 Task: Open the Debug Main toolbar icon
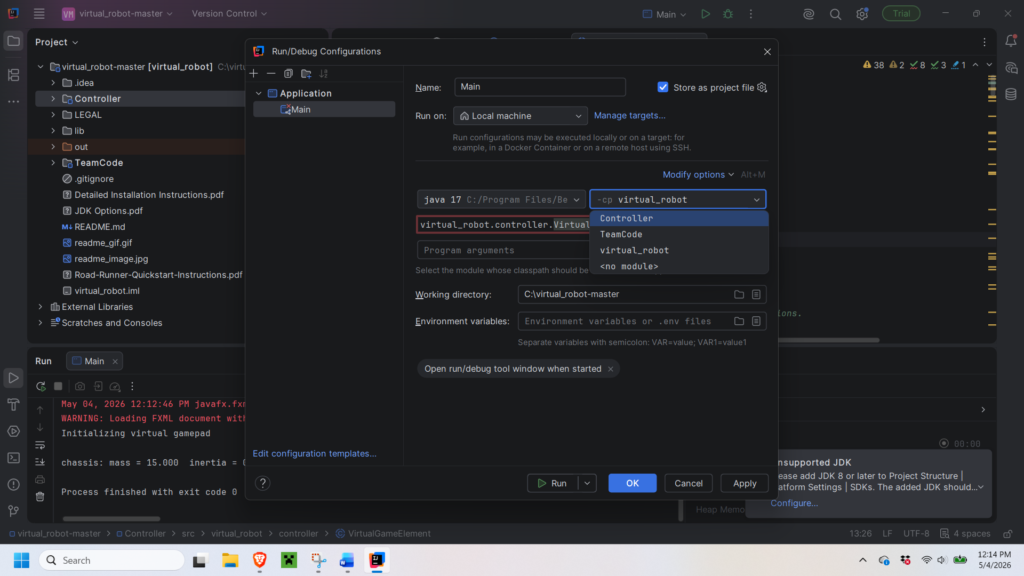tap(728, 14)
